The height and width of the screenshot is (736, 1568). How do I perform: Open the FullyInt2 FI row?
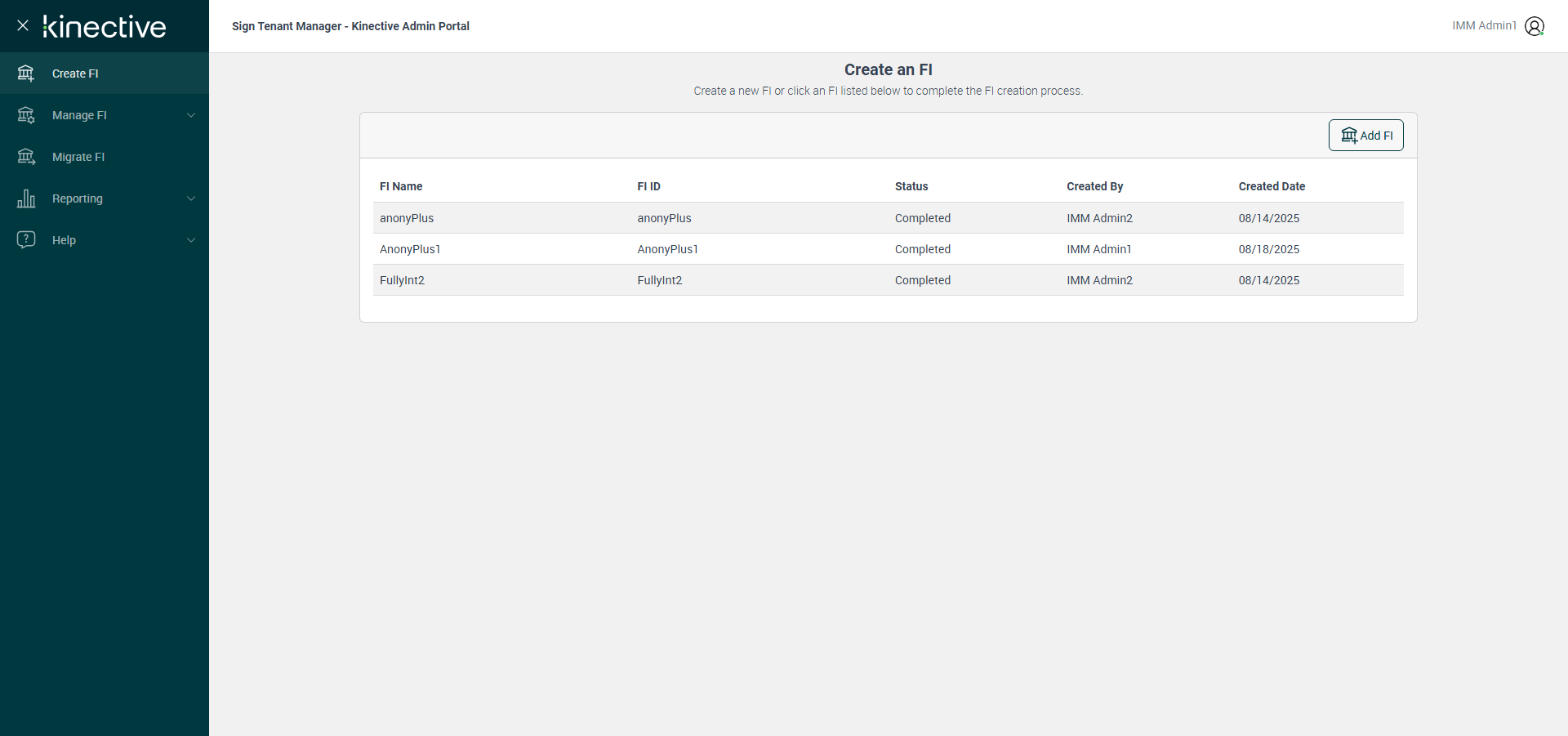(x=402, y=280)
